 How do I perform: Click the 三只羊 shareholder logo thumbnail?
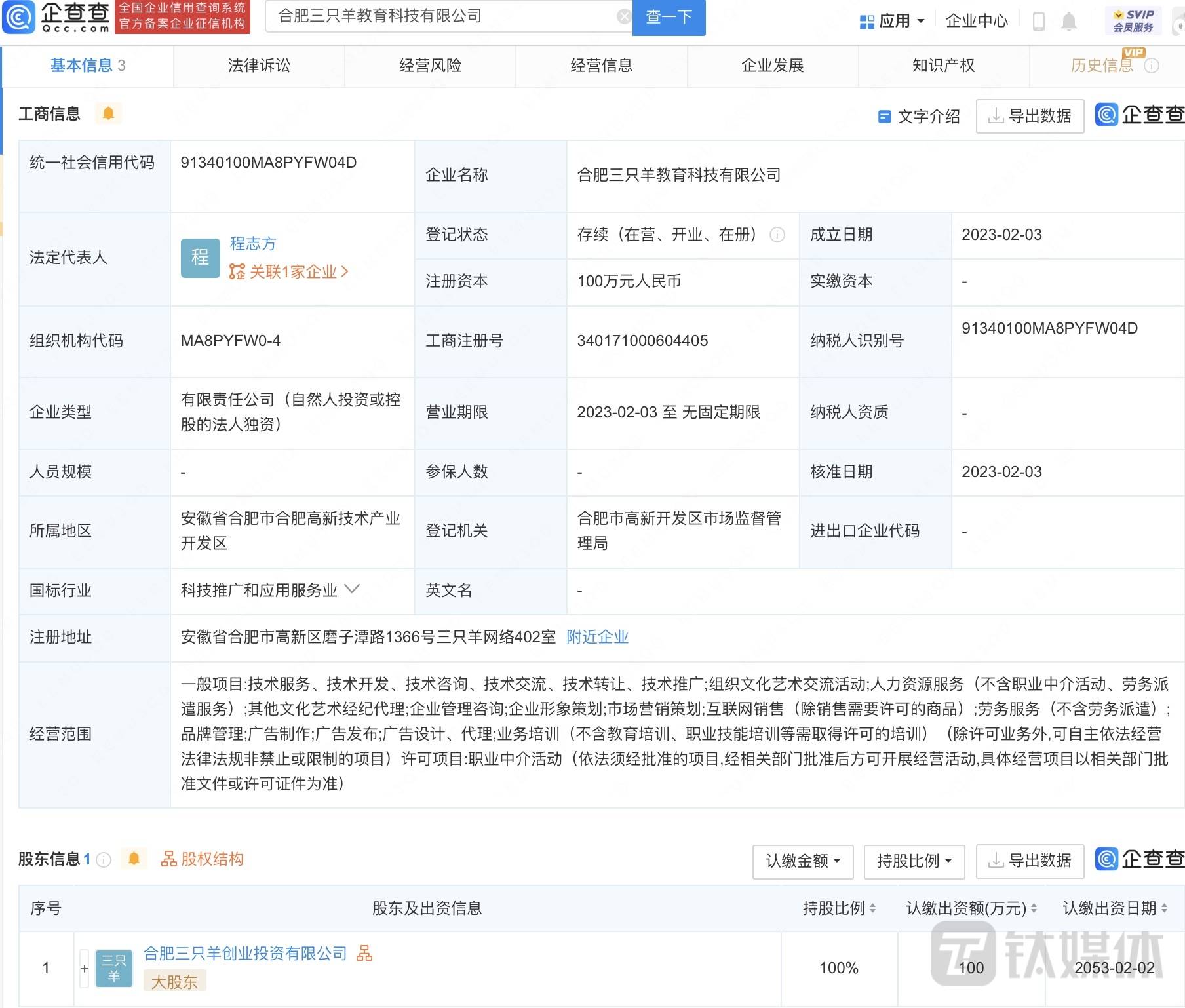[114, 968]
